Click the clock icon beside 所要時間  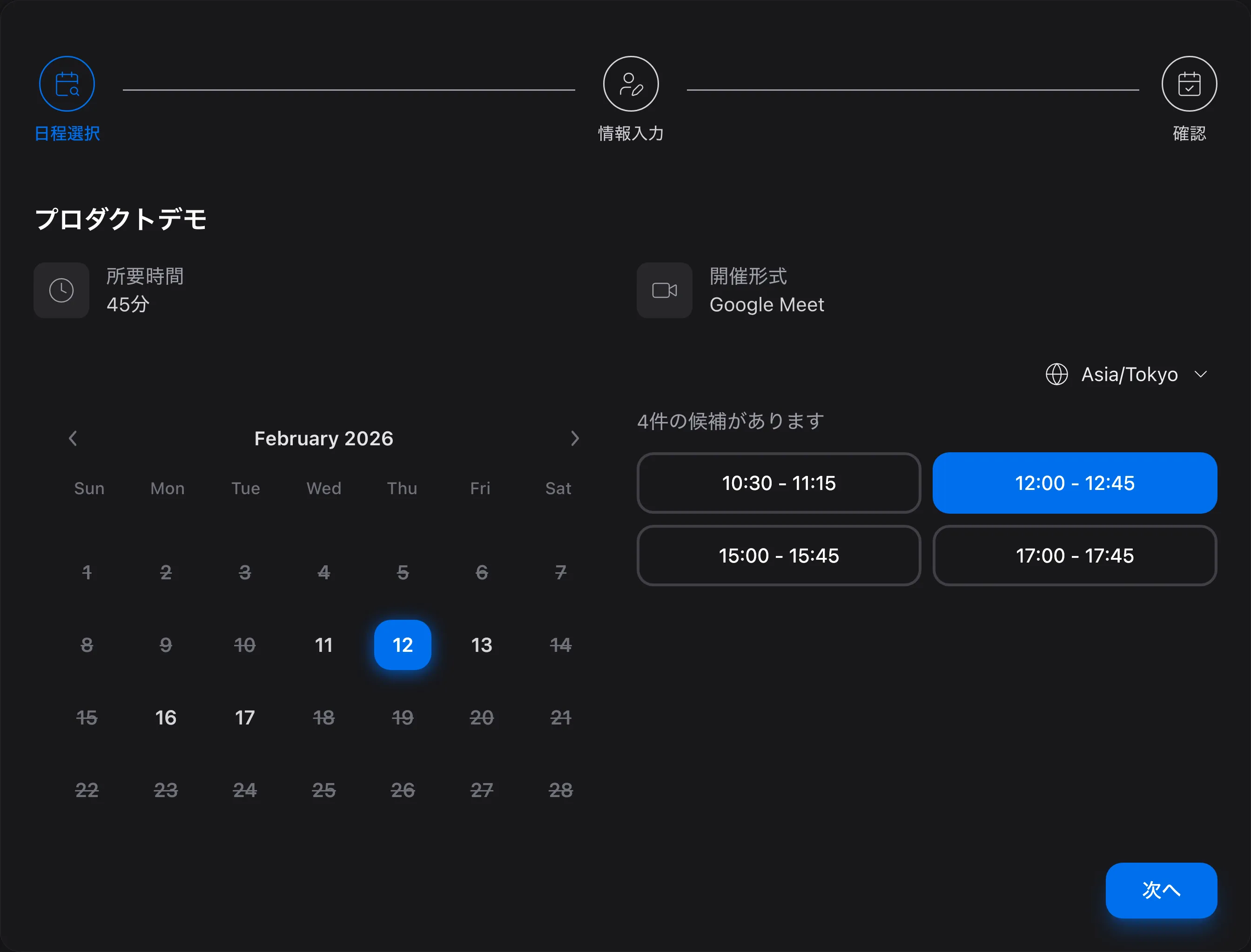click(61, 290)
